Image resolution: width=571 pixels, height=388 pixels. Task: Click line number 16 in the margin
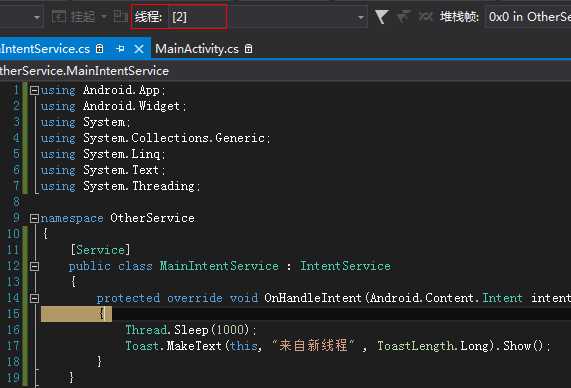click(x=13, y=330)
